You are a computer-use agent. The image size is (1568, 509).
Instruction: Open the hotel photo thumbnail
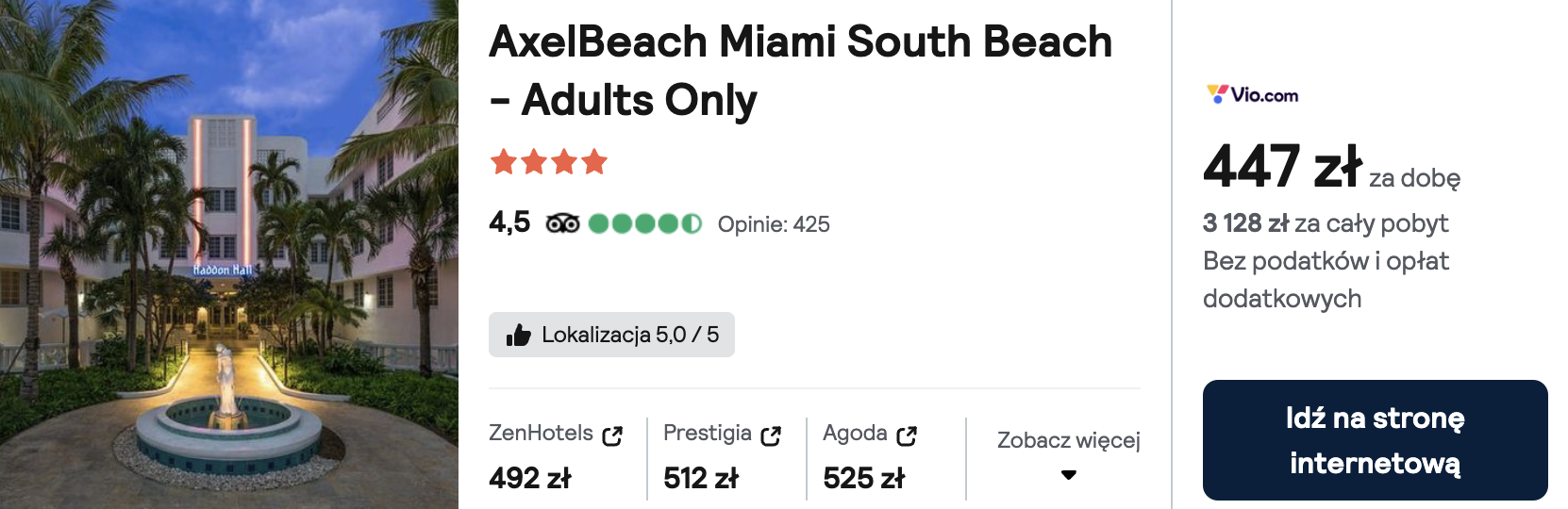point(229,254)
